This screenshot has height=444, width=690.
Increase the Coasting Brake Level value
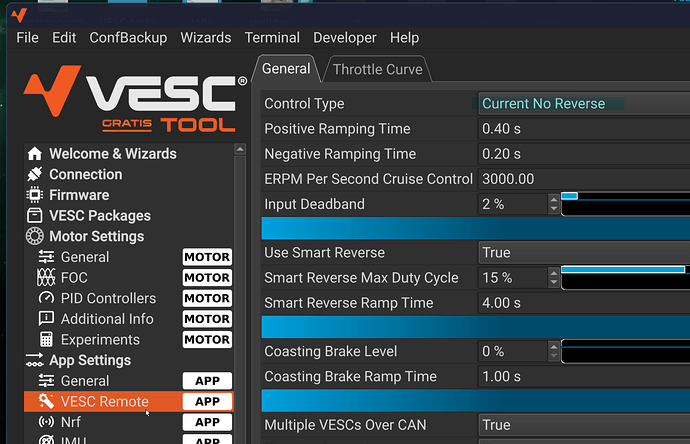point(554,346)
